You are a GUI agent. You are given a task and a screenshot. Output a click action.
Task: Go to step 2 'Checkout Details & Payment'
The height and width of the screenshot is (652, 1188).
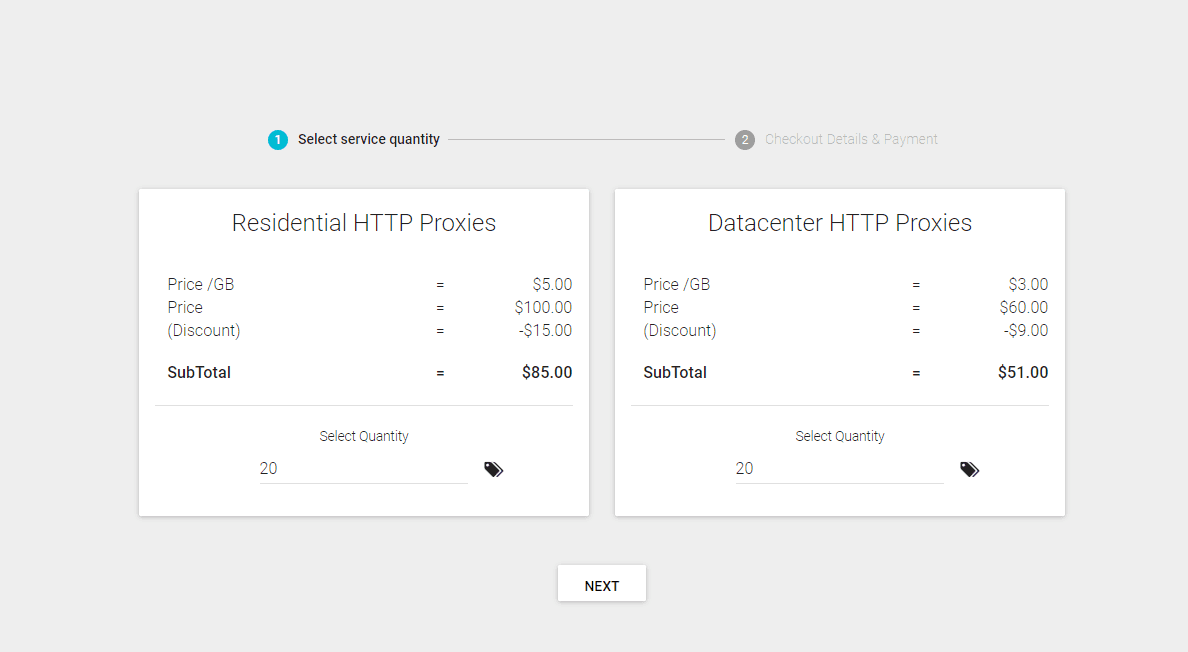(836, 139)
